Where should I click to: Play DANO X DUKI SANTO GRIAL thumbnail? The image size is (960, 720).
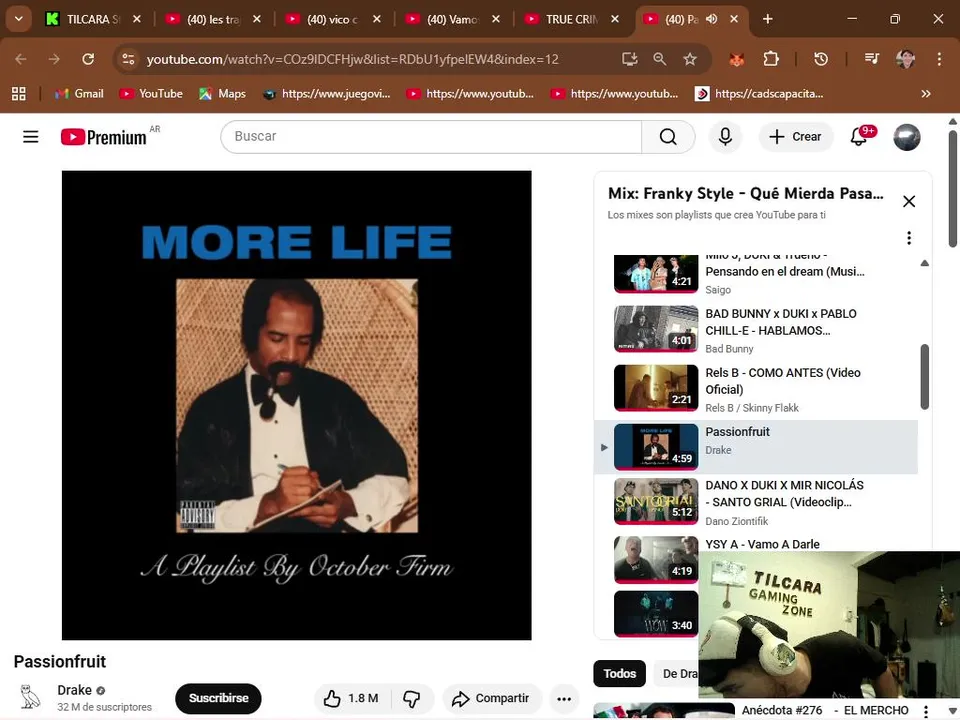click(x=656, y=501)
